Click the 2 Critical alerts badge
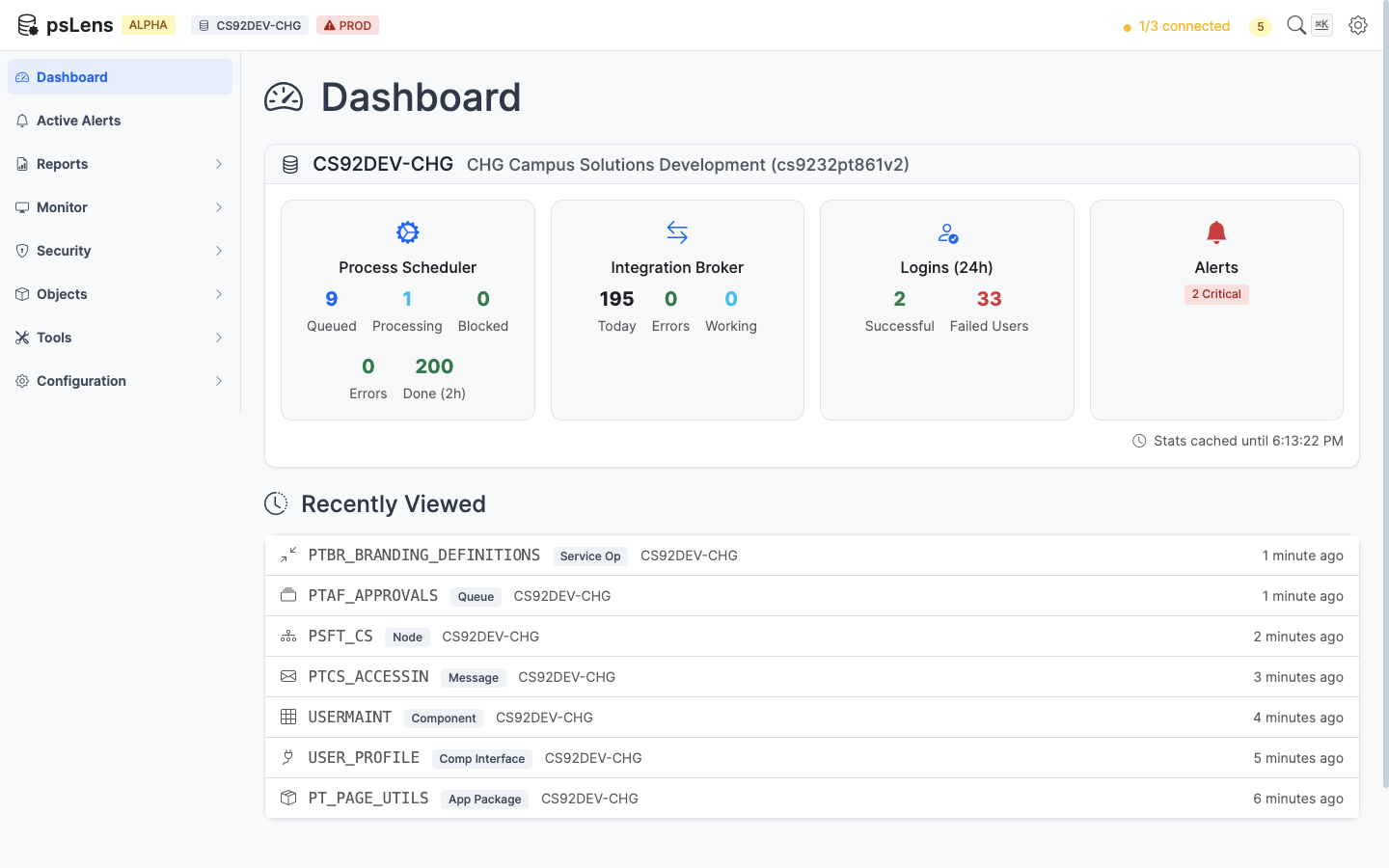 (1216, 294)
